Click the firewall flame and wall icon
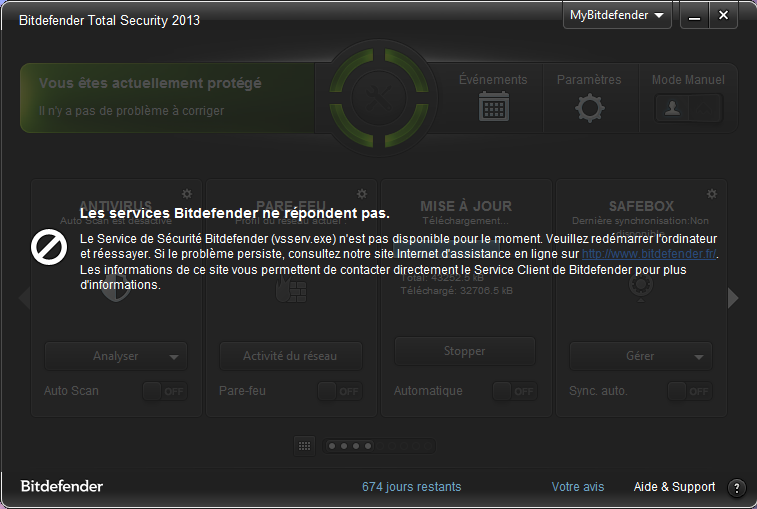This screenshot has height=509, width=757. pyautogui.click(x=291, y=290)
